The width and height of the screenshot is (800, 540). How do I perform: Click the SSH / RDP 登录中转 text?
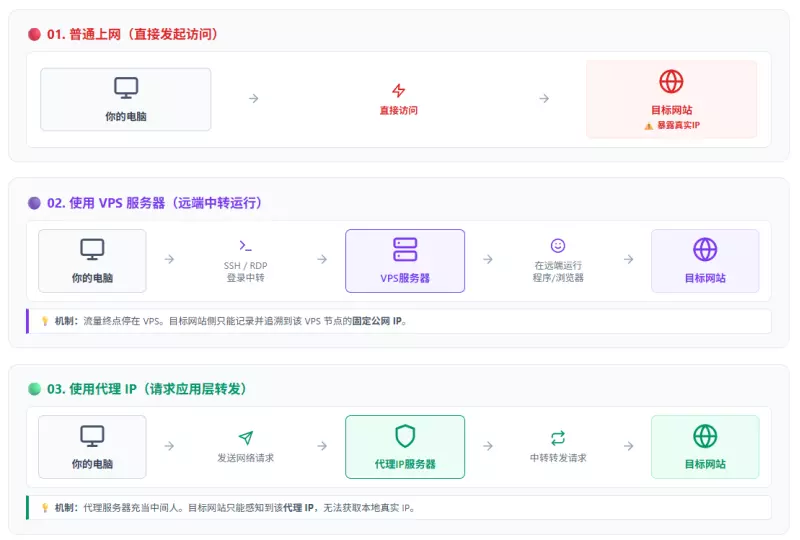(x=245, y=272)
